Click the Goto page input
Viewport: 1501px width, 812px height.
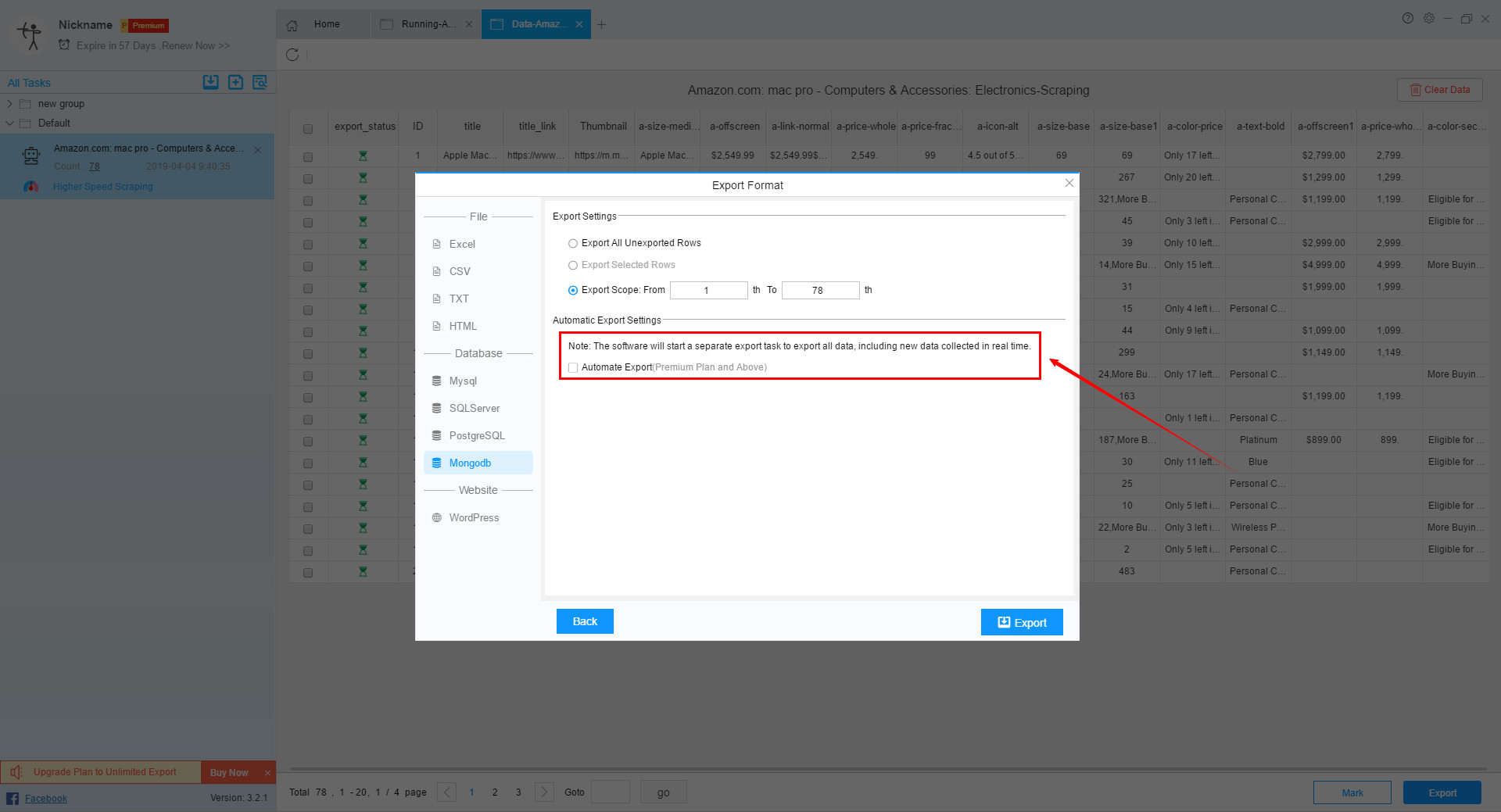click(x=611, y=792)
